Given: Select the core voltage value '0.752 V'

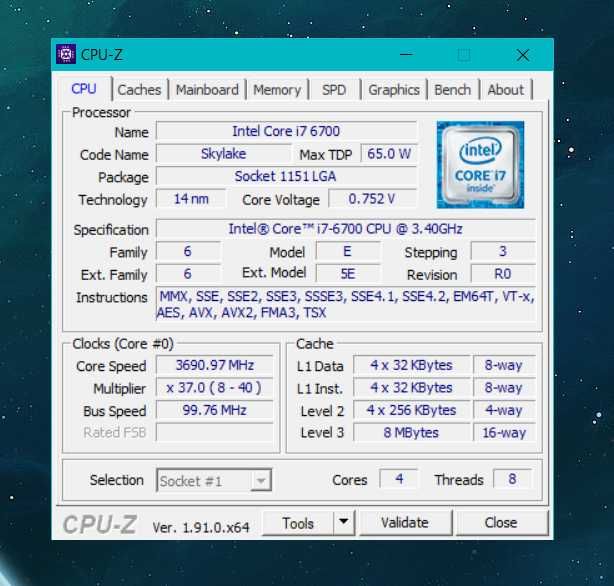Looking at the screenshot, I should pyautogui.click(x=372, y=199).
